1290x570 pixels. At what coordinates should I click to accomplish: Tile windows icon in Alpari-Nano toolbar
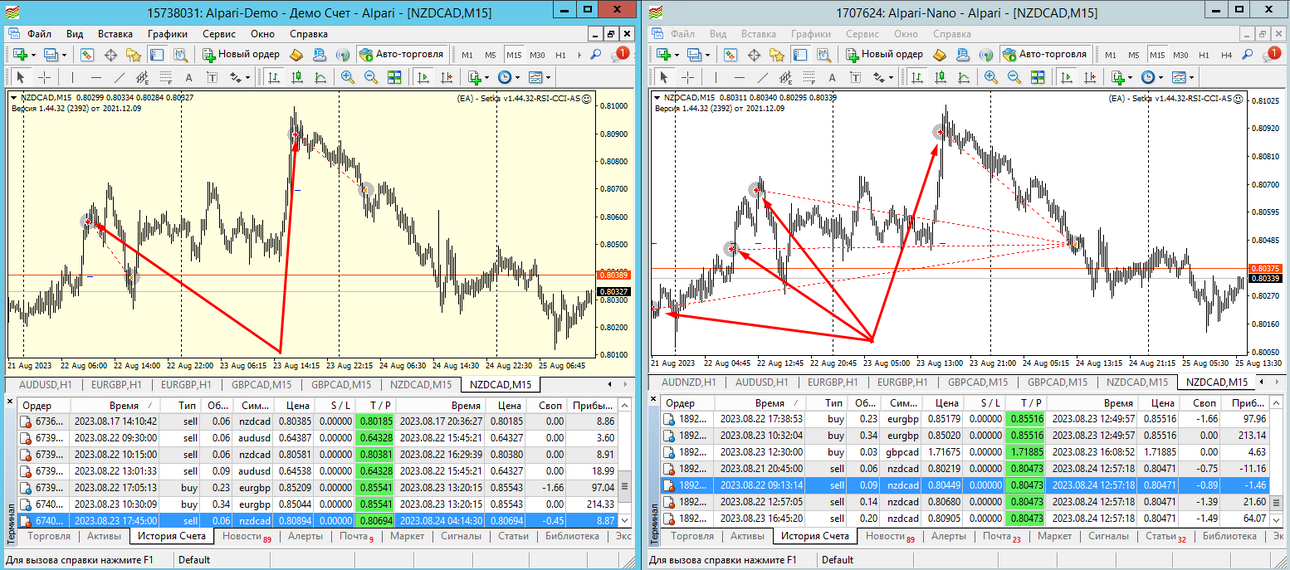1037,76
